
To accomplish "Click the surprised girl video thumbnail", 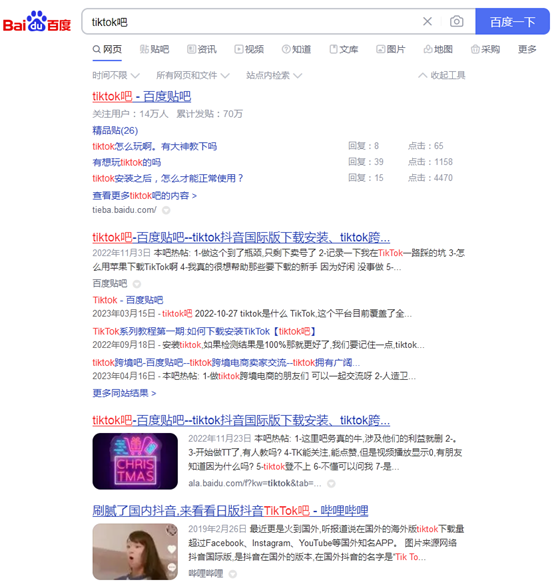I will [135, 552].
